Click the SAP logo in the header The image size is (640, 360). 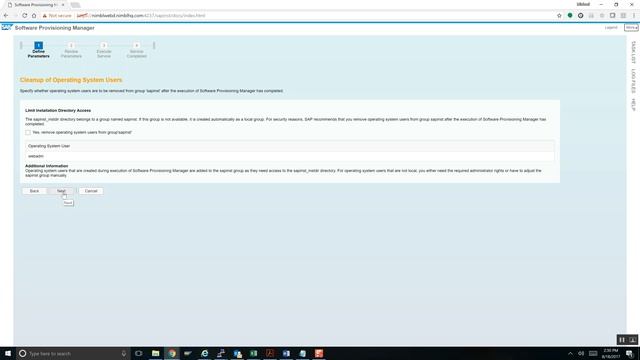(x=7, y=27)
